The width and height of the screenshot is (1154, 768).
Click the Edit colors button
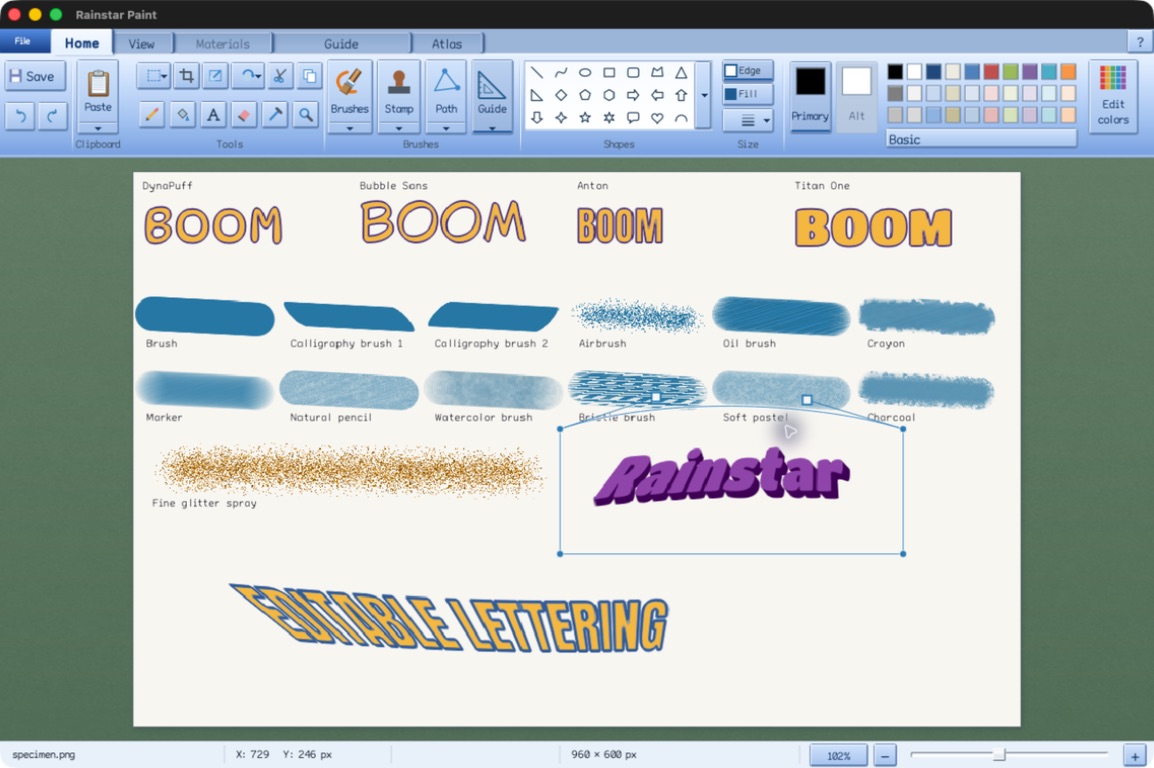point(1113,96)
